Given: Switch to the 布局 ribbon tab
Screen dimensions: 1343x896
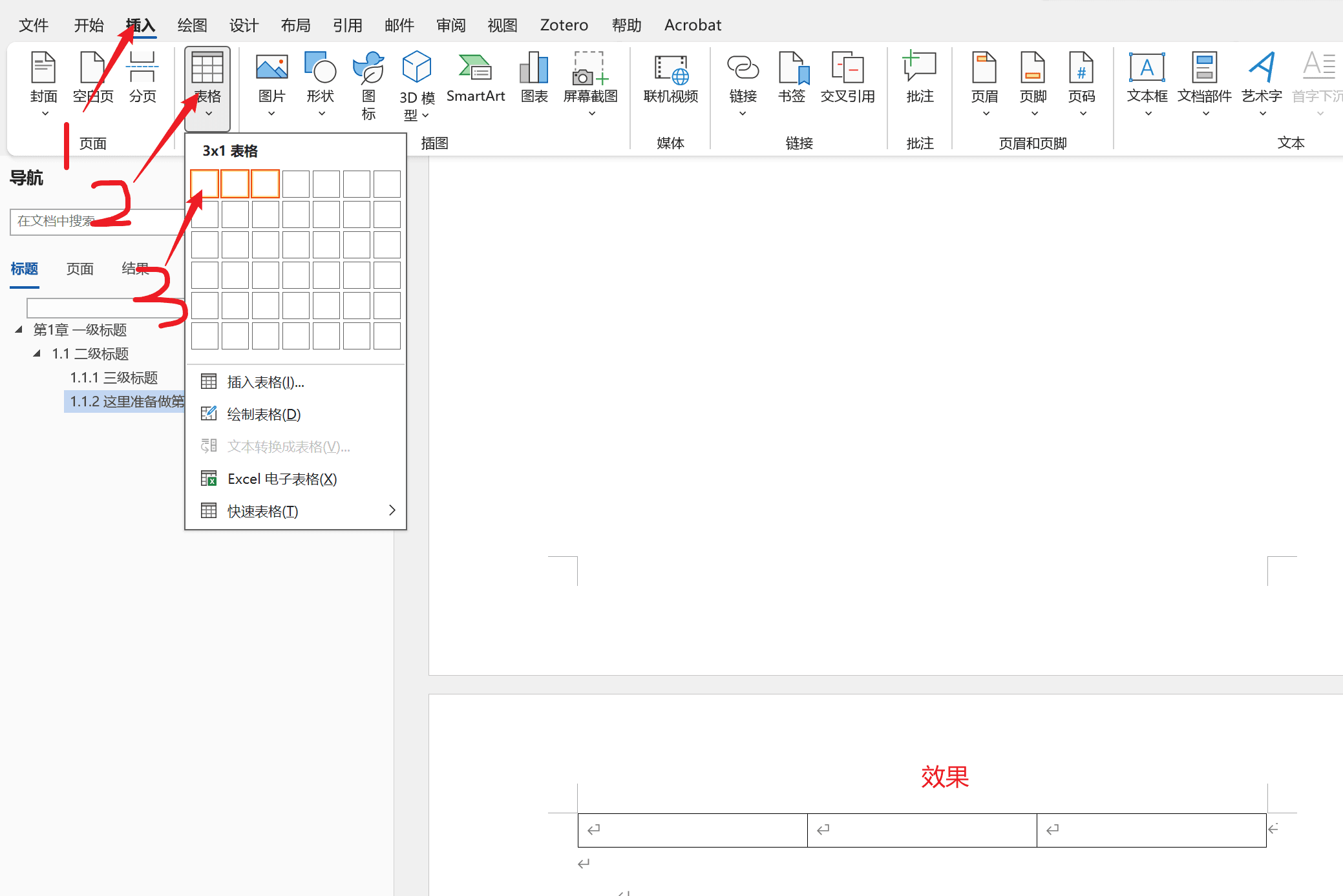Looking at the screenshot, I should [295, 25].
